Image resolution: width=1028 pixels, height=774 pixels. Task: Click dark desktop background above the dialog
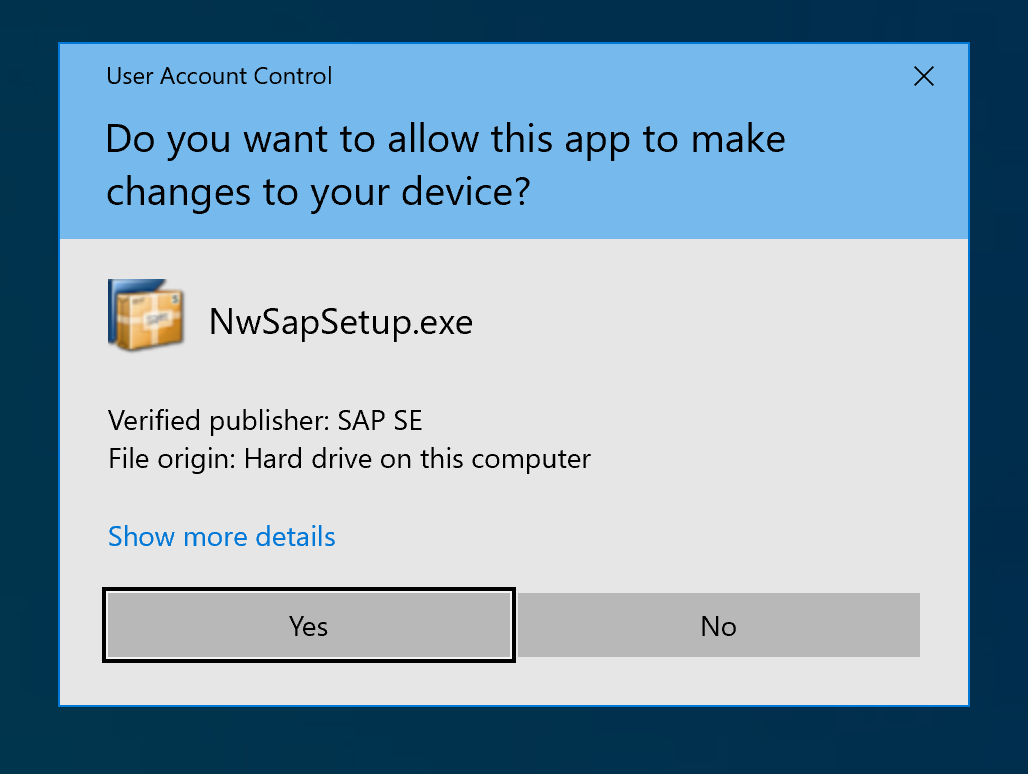514,20
